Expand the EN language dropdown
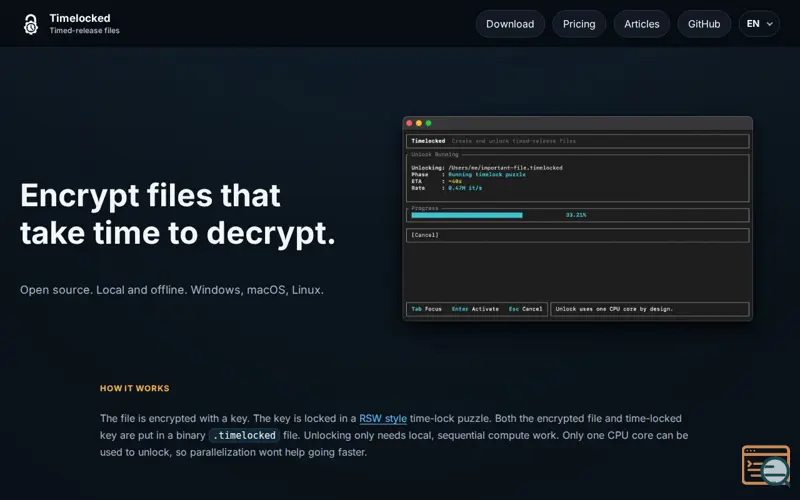 [759, 24]
